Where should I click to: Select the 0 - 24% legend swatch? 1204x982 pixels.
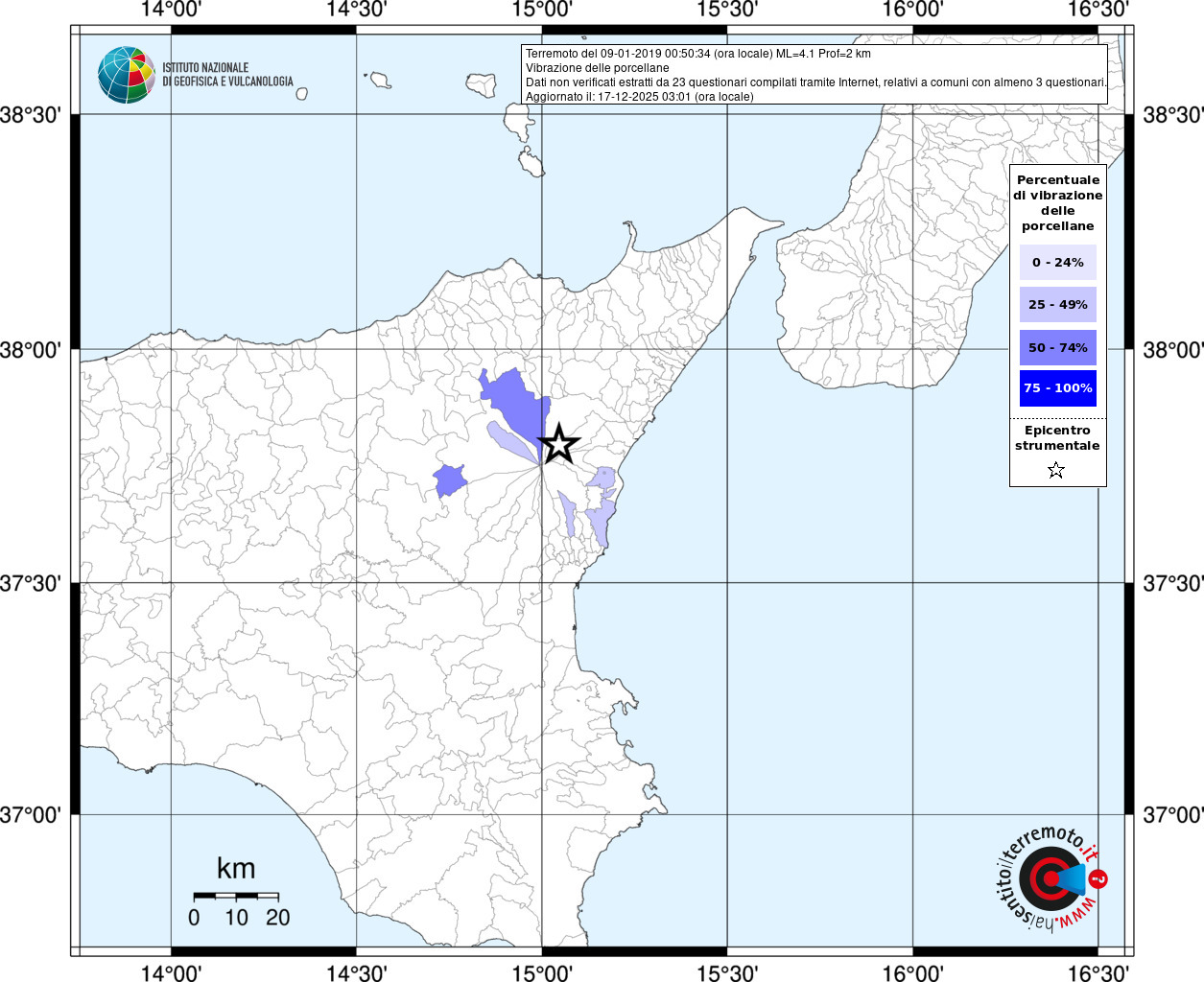pyautogui.click(x=1058, y=262)
